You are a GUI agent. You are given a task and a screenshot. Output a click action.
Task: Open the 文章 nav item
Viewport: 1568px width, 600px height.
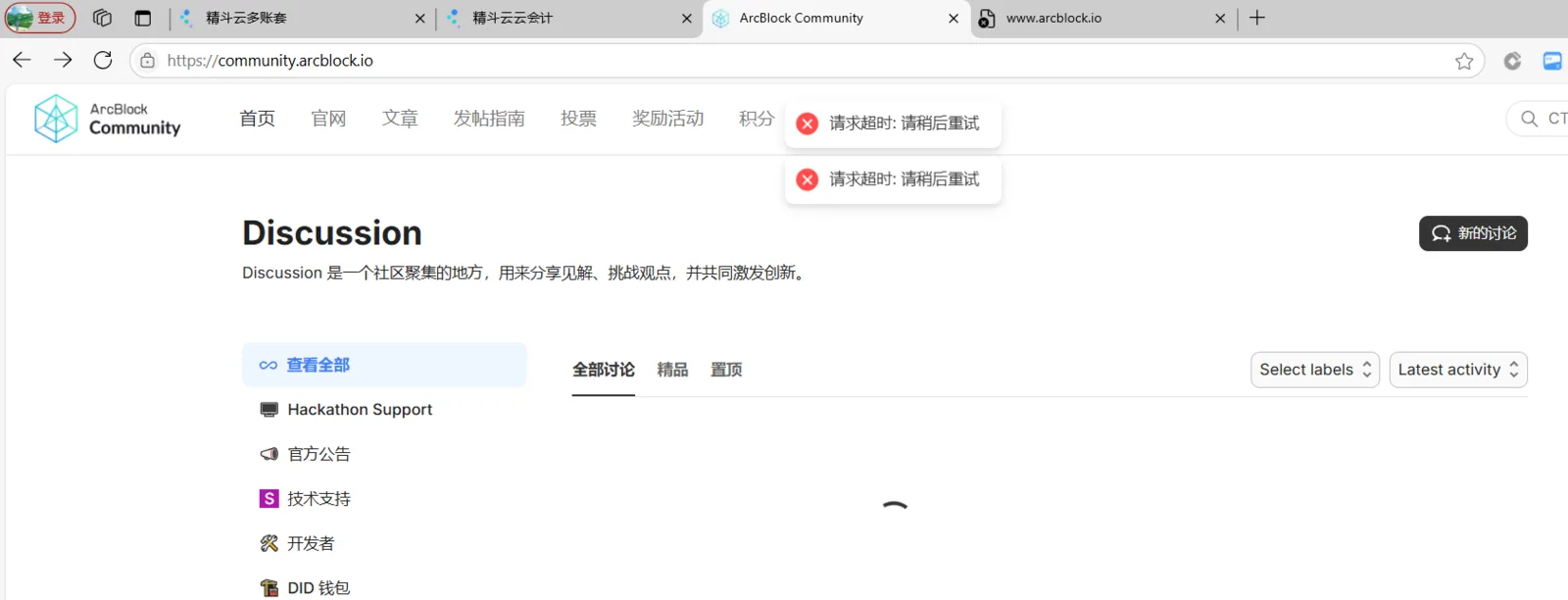pyautogui.click(x=400, y=119)
